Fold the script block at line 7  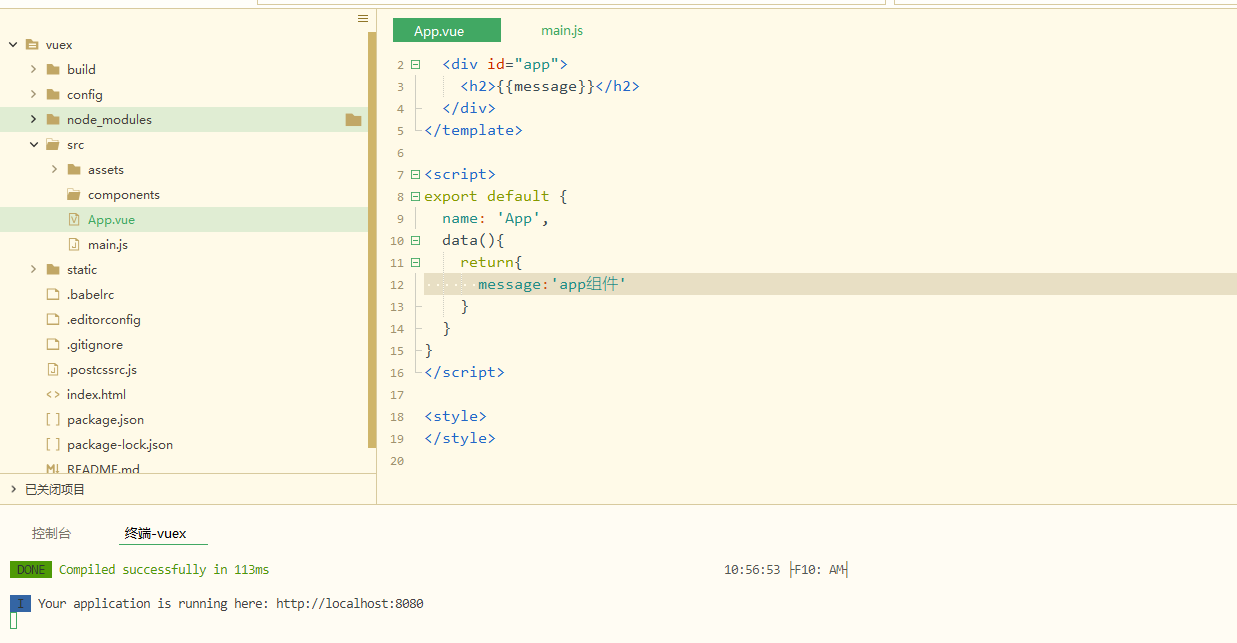click(415, 174)
